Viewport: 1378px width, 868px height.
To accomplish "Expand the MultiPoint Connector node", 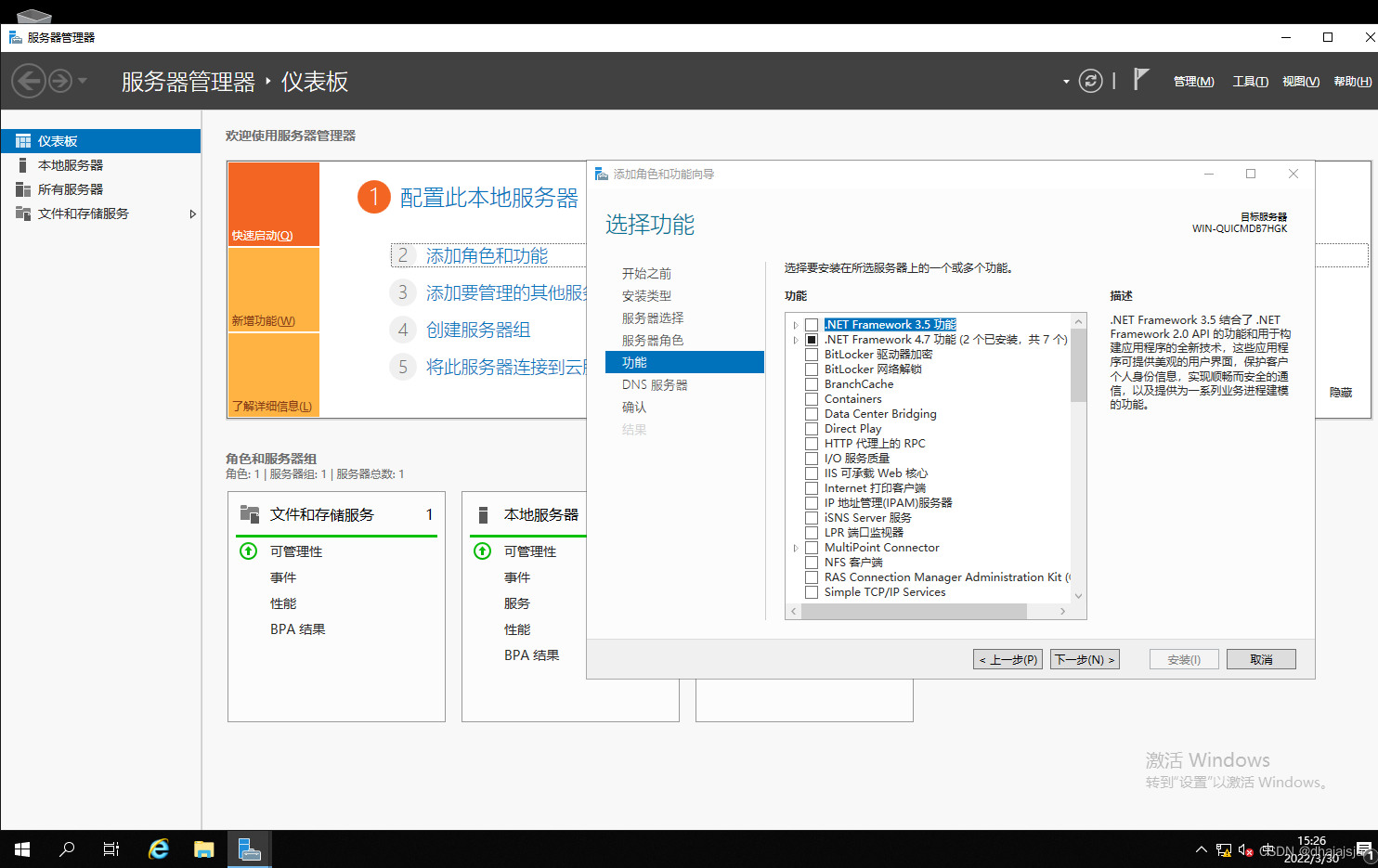I will 796,548.
